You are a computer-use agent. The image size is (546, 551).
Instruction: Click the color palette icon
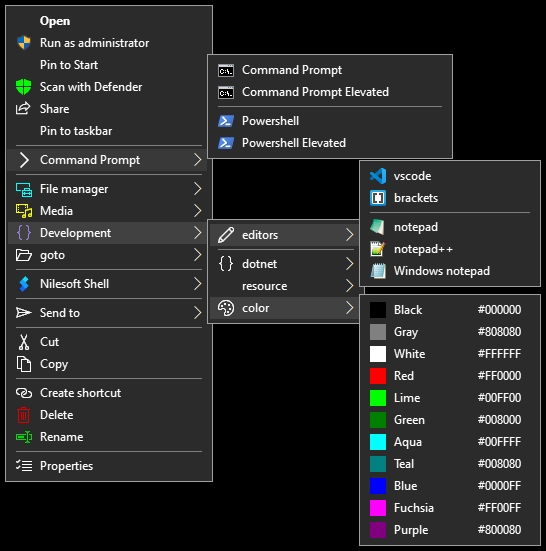click(x=226, y=308)
